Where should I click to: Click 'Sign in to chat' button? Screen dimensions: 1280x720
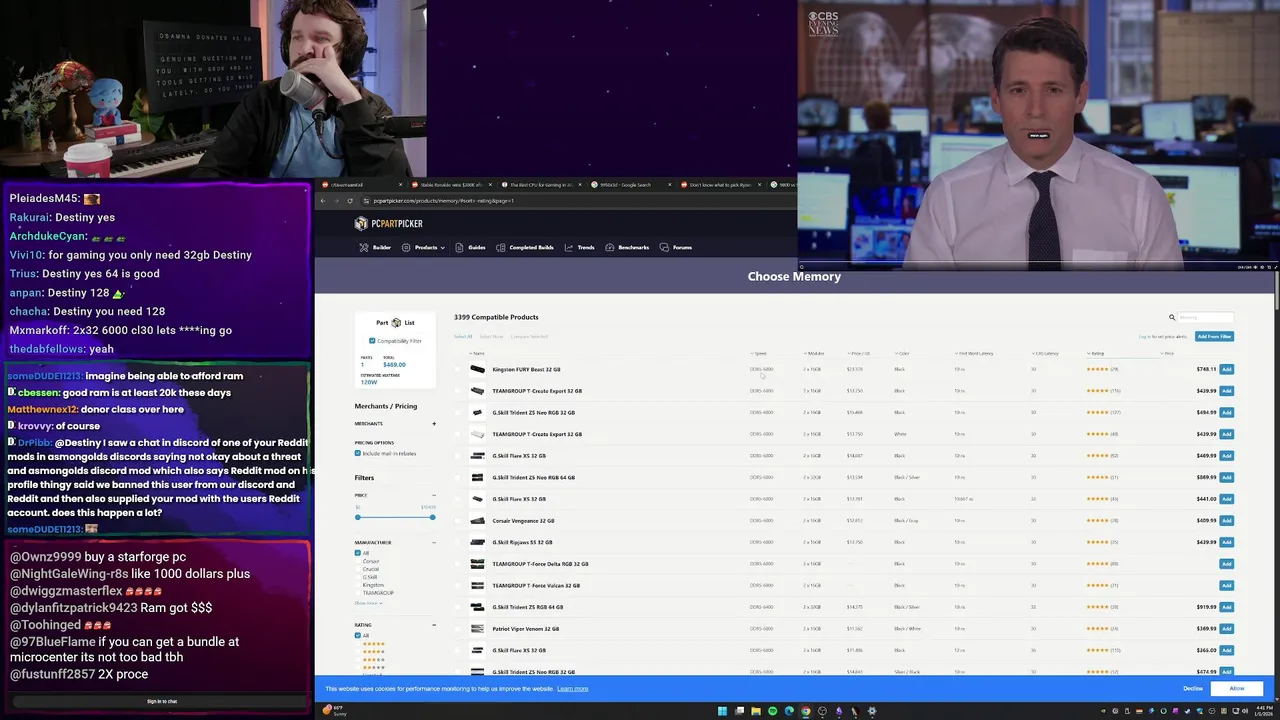tap(162, 701)
